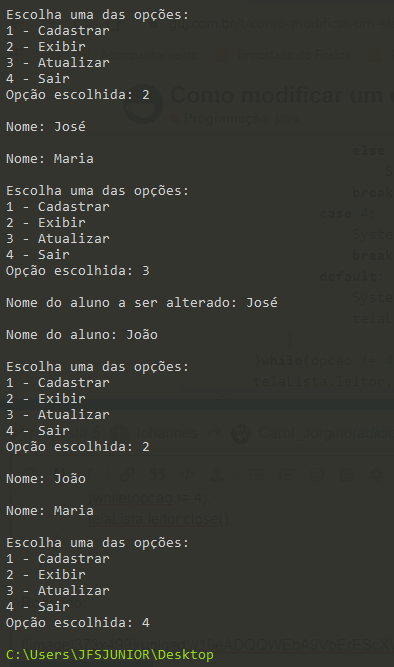The height and width of the screenshot is (667, 394).
Task: Open the gear options icon in editor toolbar
Action: pos(377,474)
